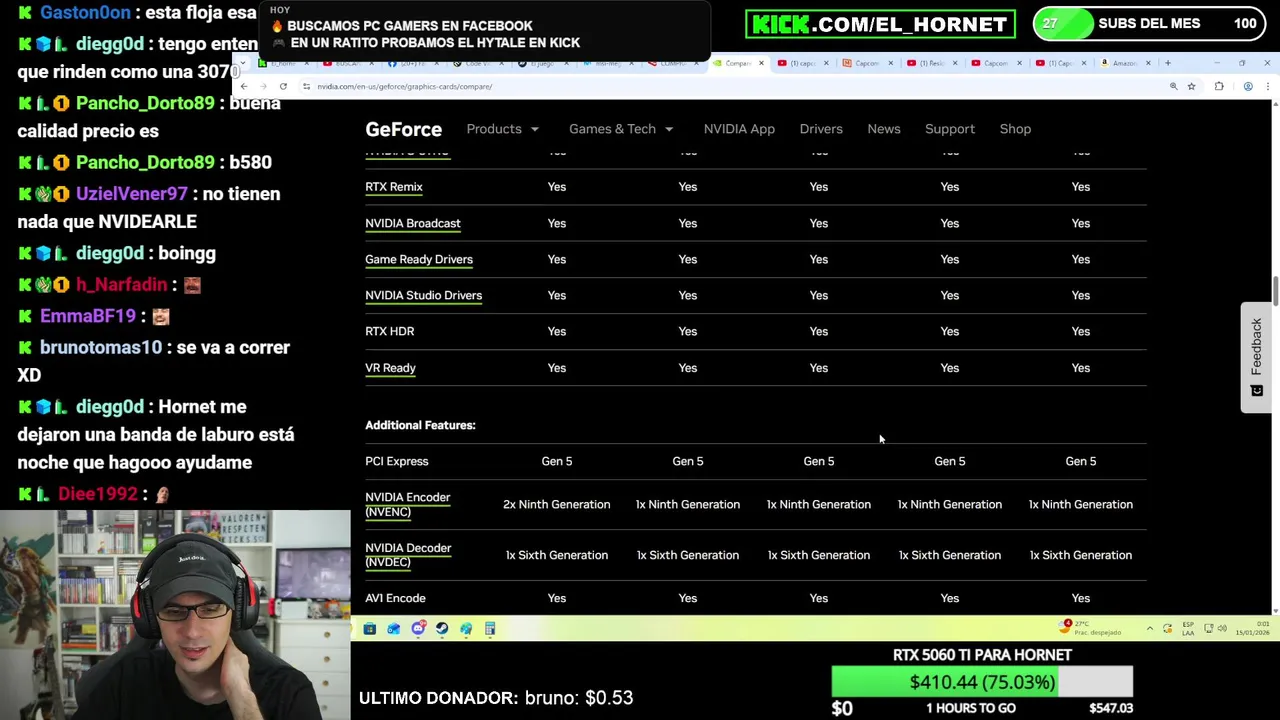Click the RTX 5060 Ti donation progress bar
1280x720 pixels.
tap(982, 682)
